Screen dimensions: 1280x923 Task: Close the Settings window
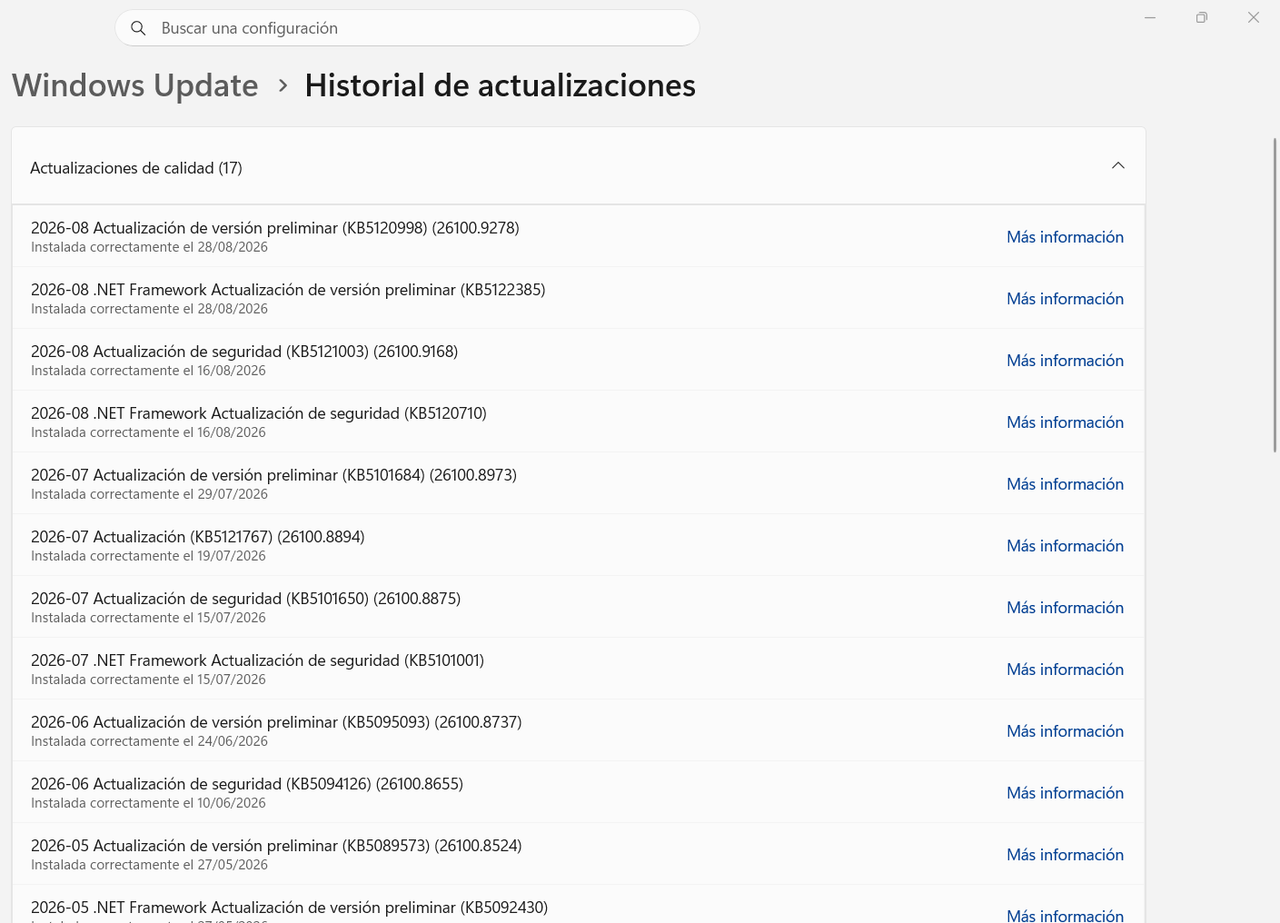coord(1253,18)
